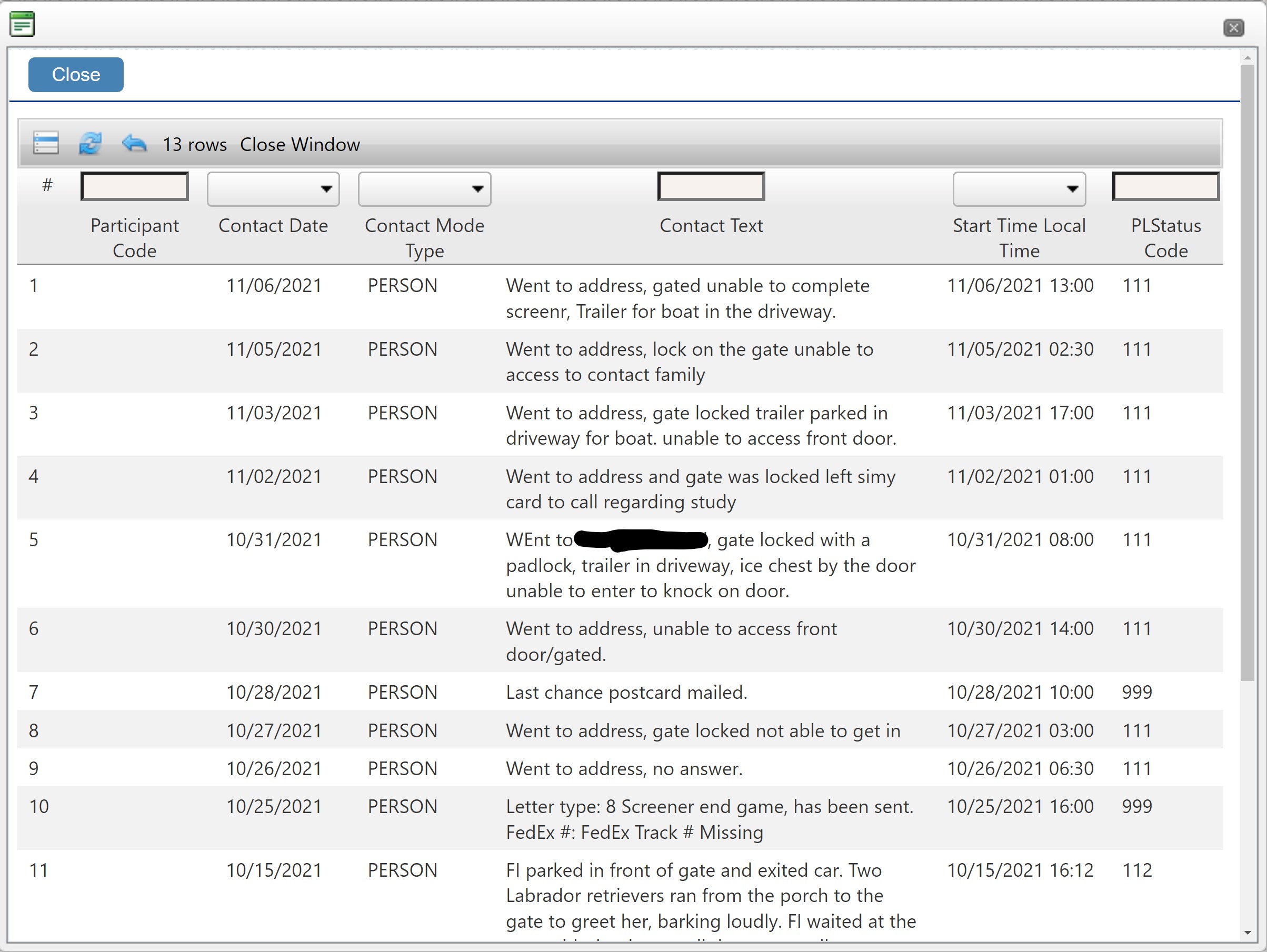Click start time 11/06/2021 13:00

1020,286
